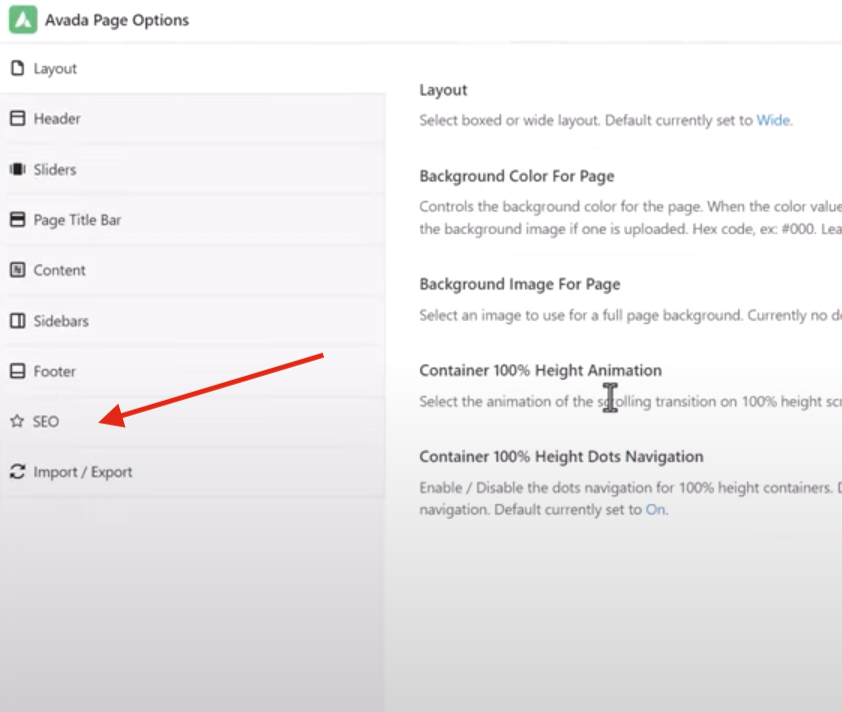Click the Layout option heading
This screenshot has width=842, height=712.
click(444, 90)
